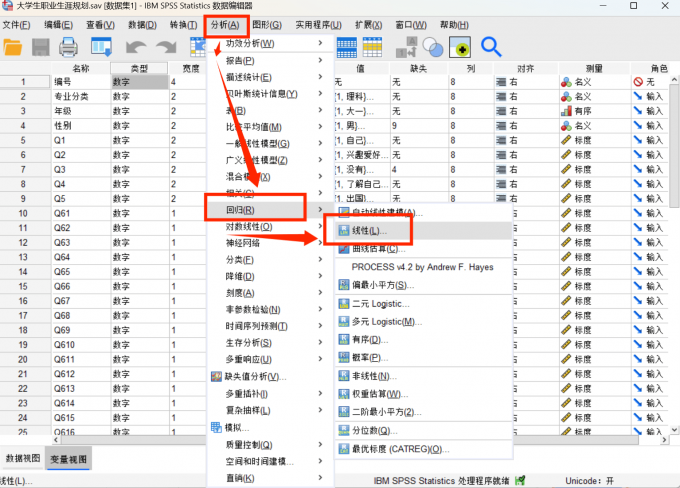Click vertical scrollbar down arrow
The height and width of the screenshot is (488, 680).
674,429
